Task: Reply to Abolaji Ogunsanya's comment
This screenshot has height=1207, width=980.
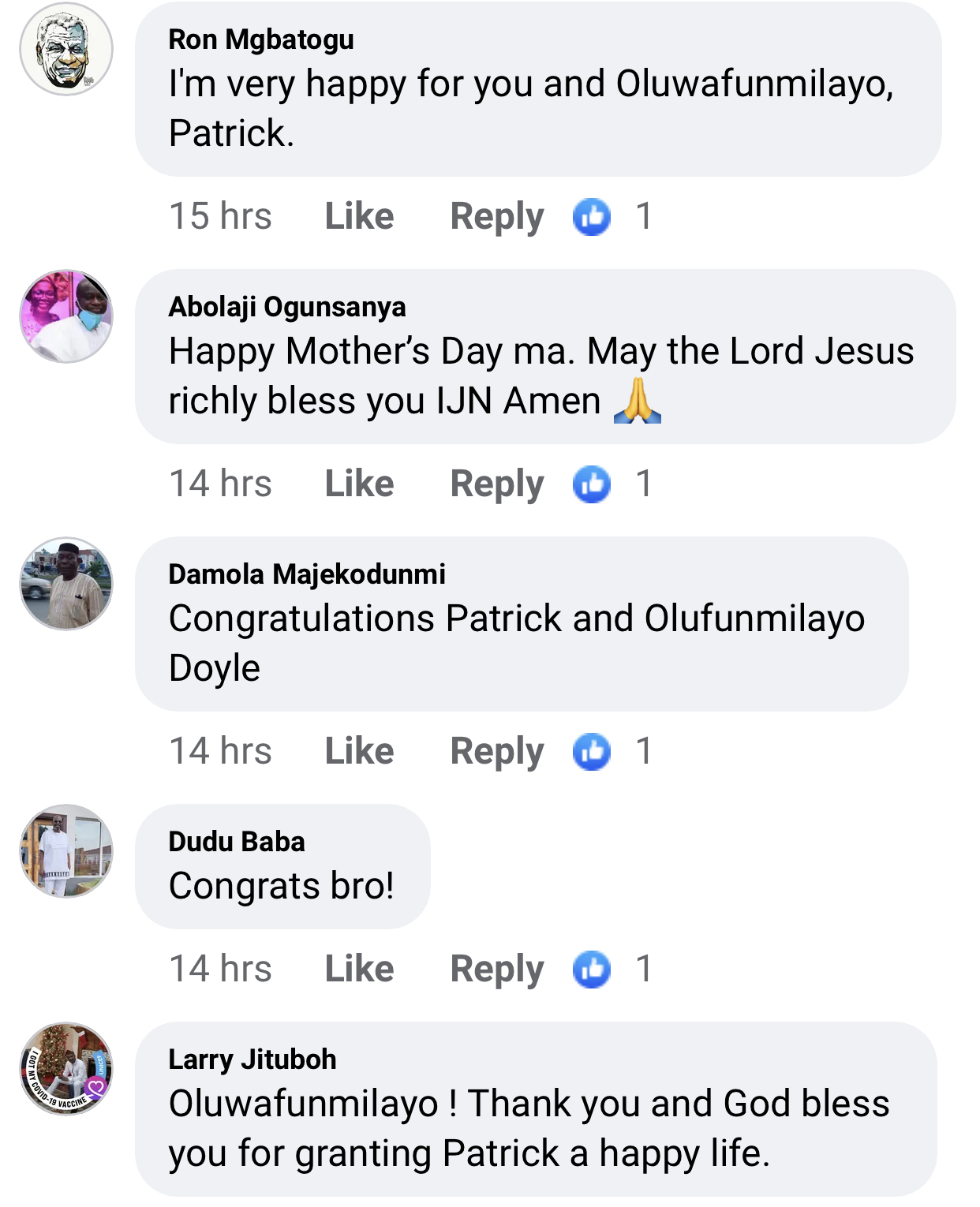Action: 496,484
